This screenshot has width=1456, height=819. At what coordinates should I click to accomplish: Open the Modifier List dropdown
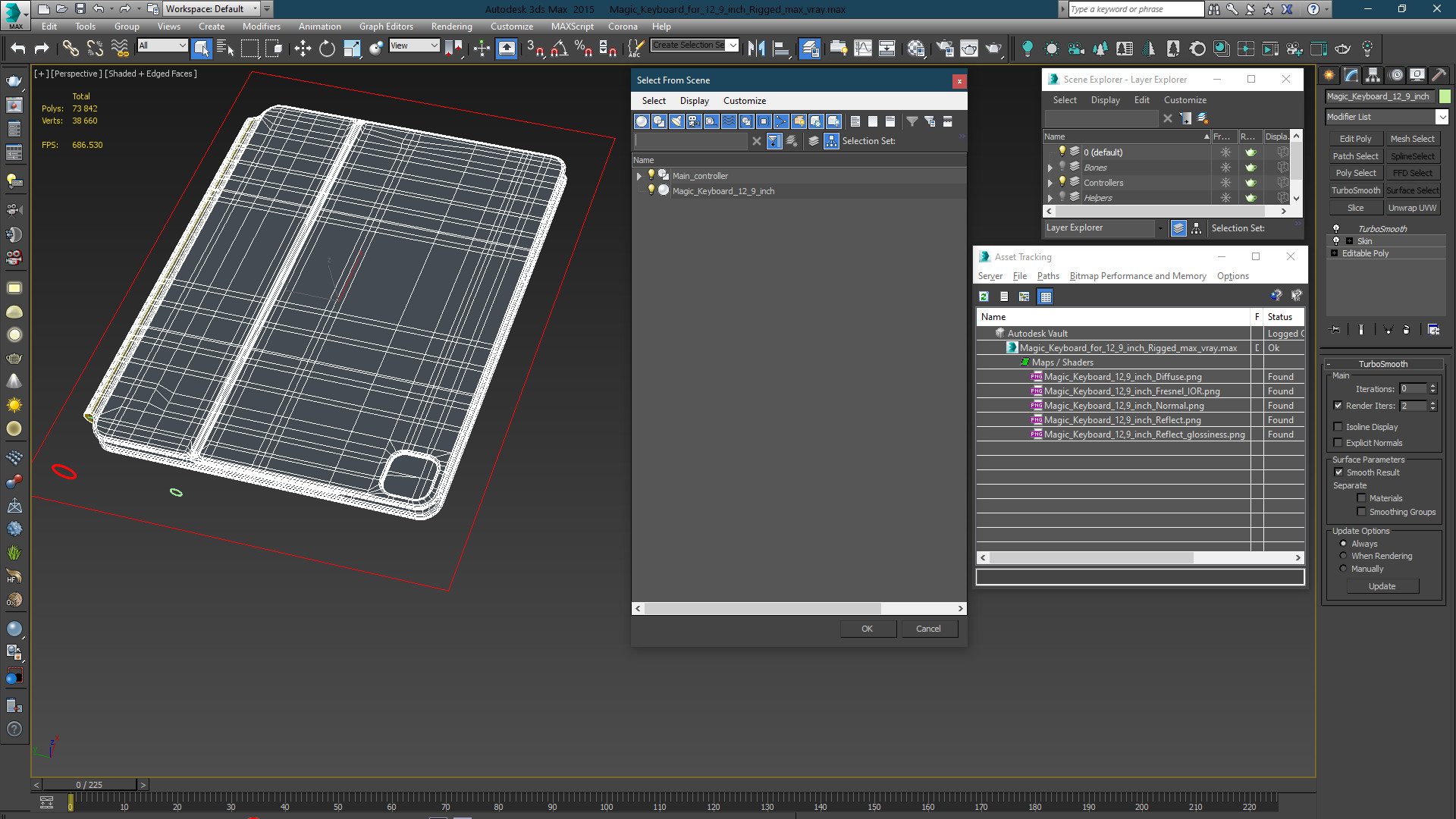[1442, 117]
